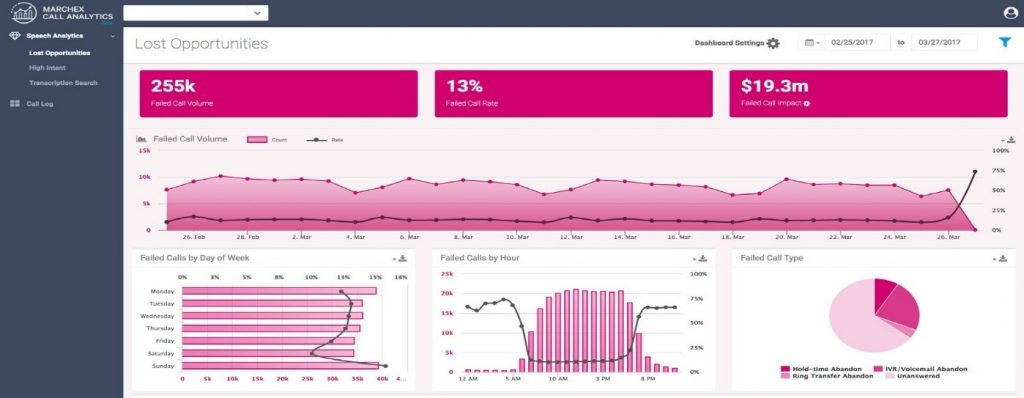Screen dimensions: 1024x398
Task: Click the final rate point on volume chart
Action: [975, 172]
